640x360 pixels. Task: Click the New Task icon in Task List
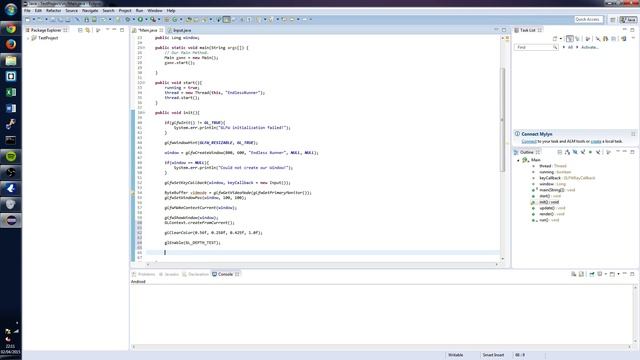(x=555, y=39)
